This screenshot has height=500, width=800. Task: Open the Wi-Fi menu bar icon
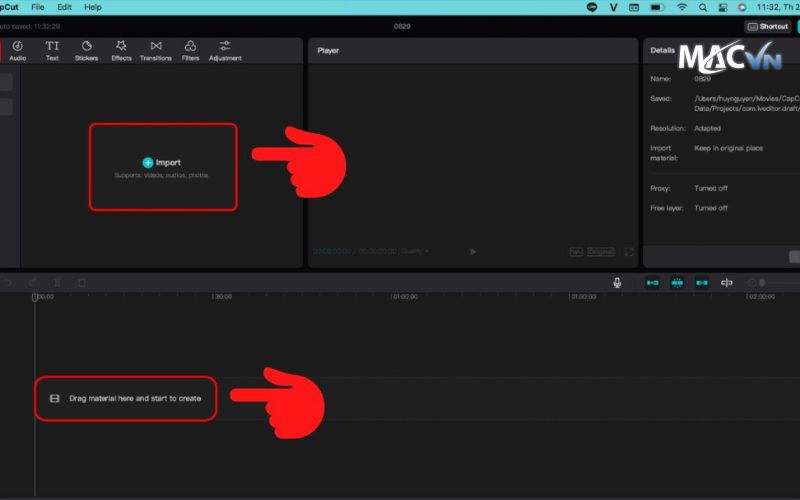[x=682, y=7]
